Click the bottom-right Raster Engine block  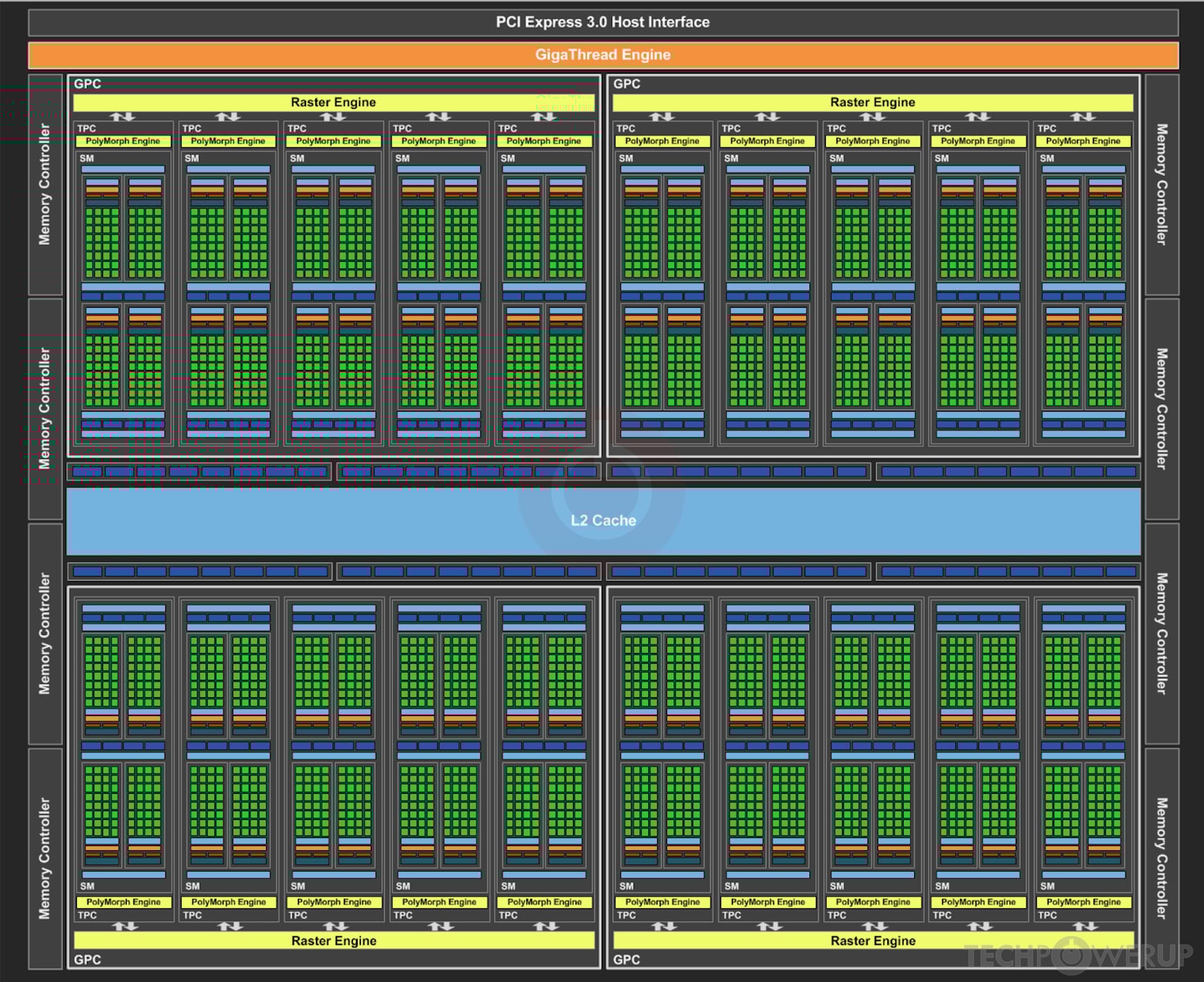(872, 941)
